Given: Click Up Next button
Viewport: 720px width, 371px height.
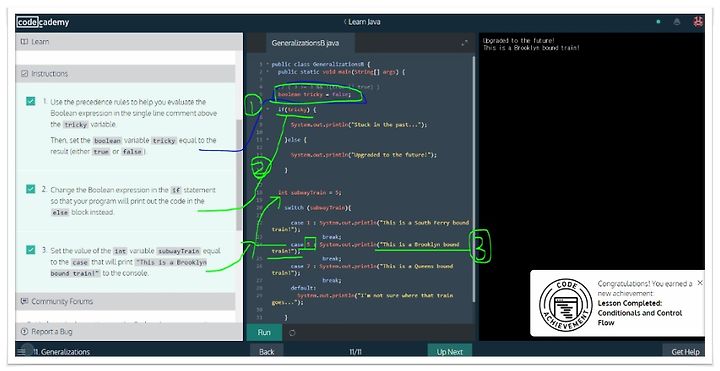Looking at the screenshot, I should click(x=450, y=351).
